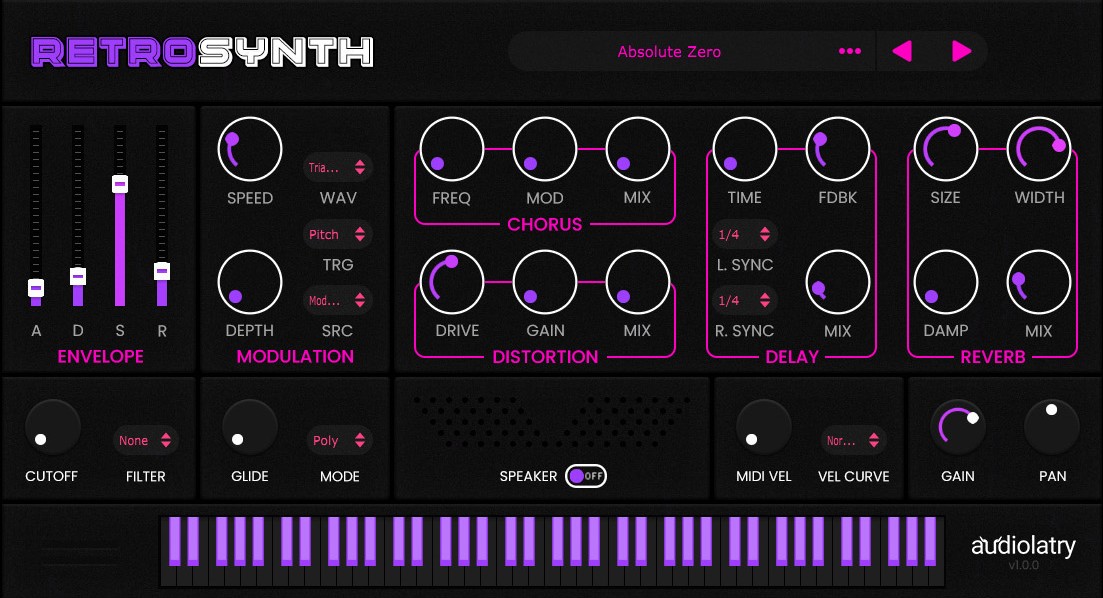Click the Distortion DRIVE knob
The height and width of the screenshot is (598, 1103).
pyautogui.click(x=452, y=282)
